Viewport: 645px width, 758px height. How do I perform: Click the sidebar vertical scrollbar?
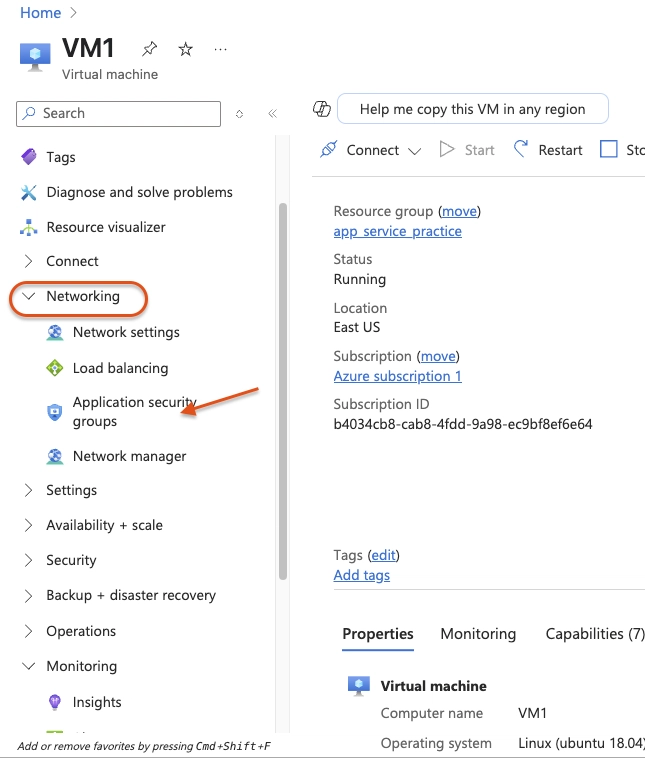coord(283,391)
